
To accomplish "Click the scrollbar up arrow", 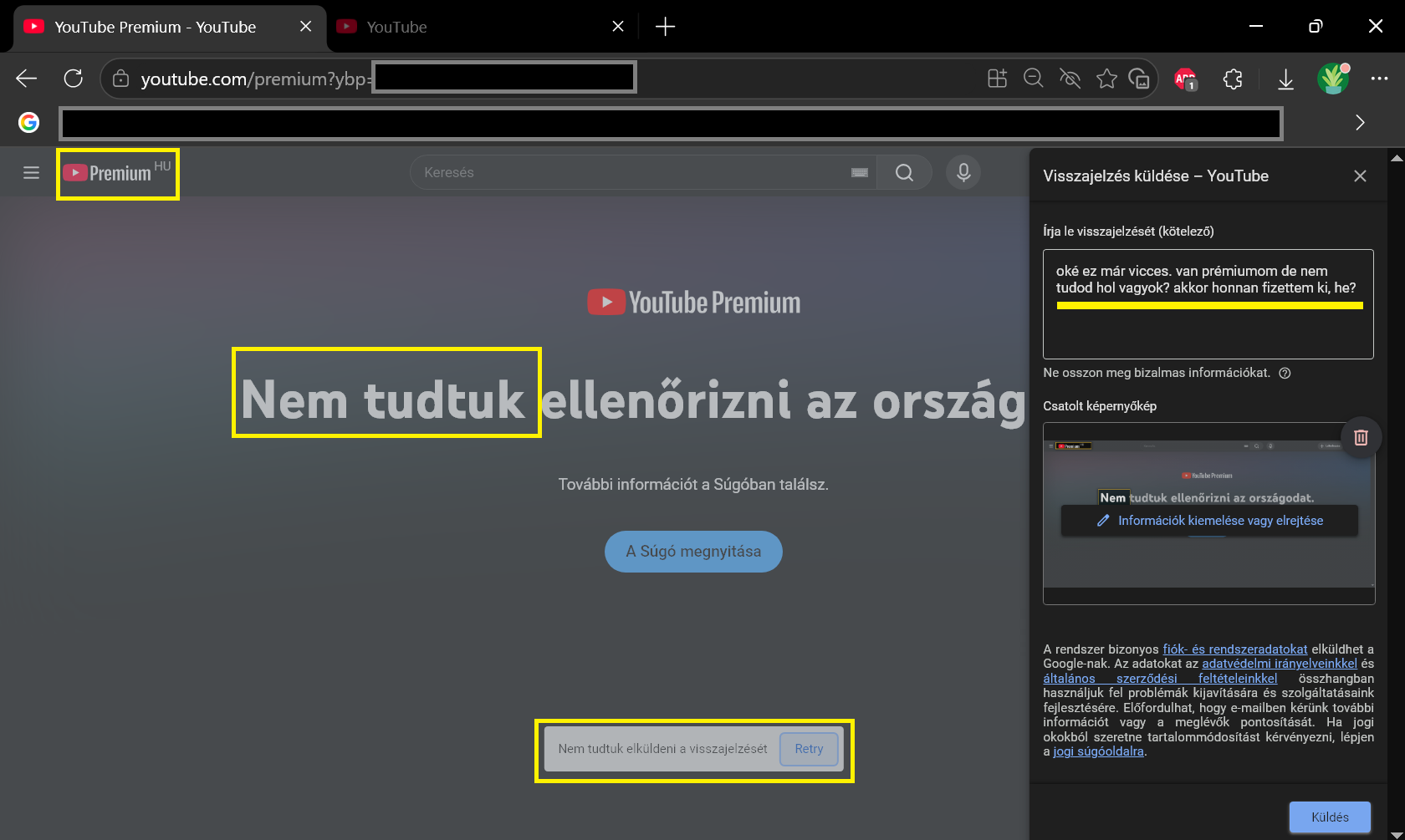I will tap(1396, 157).
